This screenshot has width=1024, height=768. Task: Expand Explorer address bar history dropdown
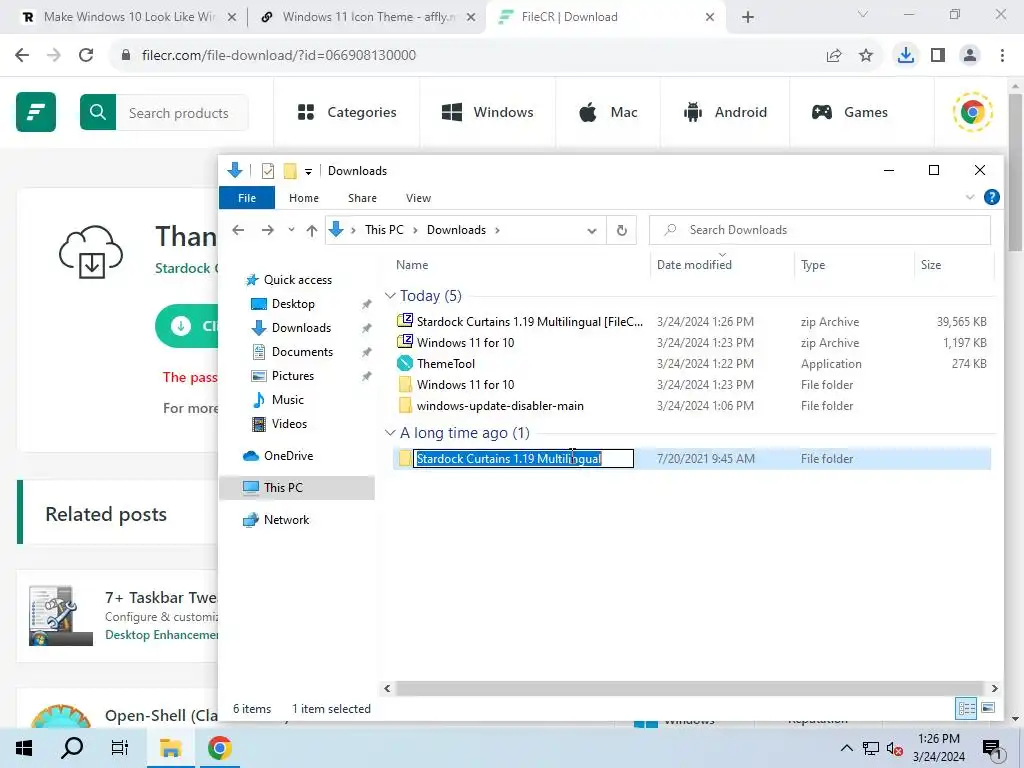point(592,231)
